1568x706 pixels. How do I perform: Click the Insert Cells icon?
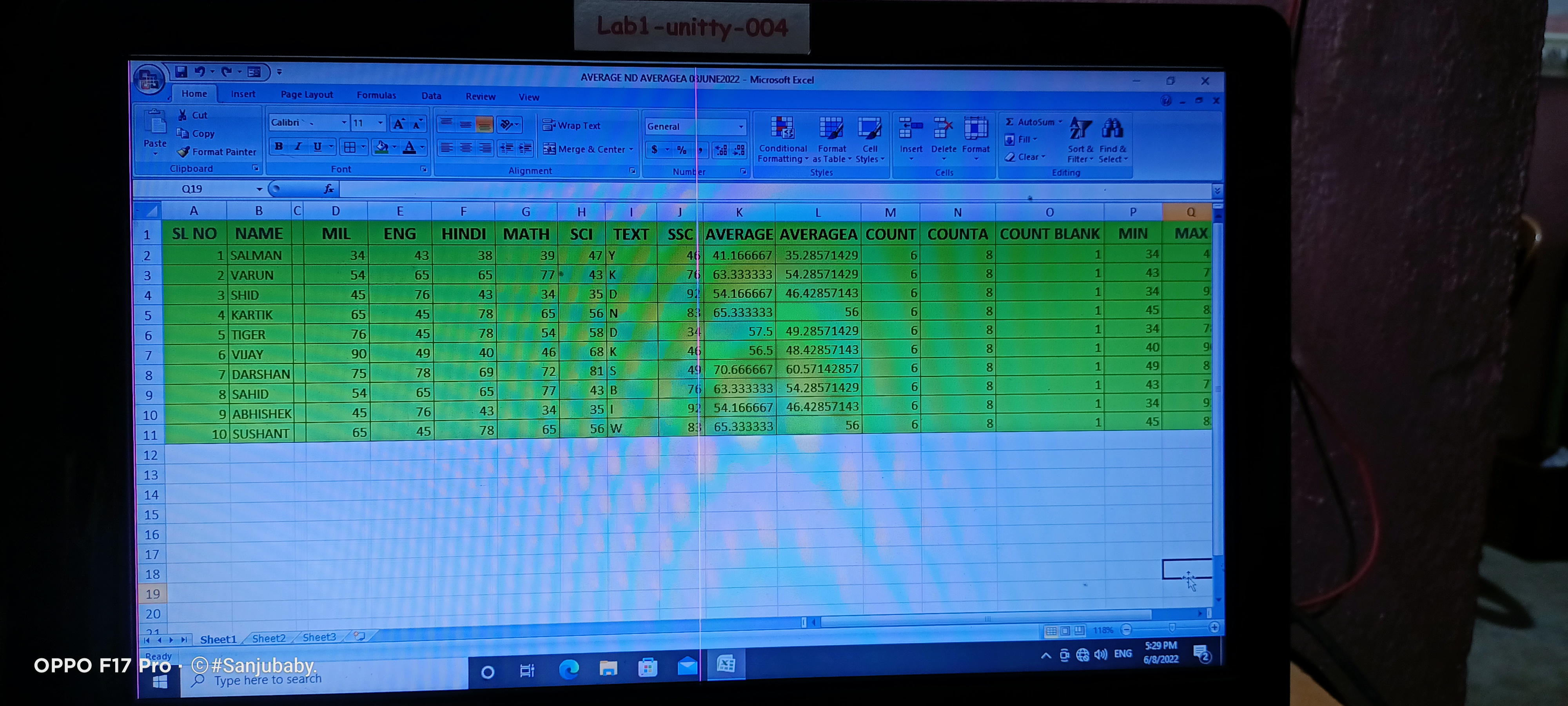pos(911,129)
